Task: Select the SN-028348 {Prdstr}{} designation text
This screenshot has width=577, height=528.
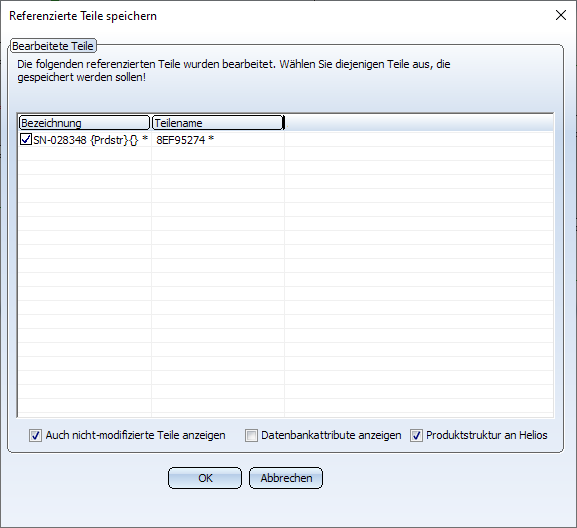Action: click(x=91, y=140)
